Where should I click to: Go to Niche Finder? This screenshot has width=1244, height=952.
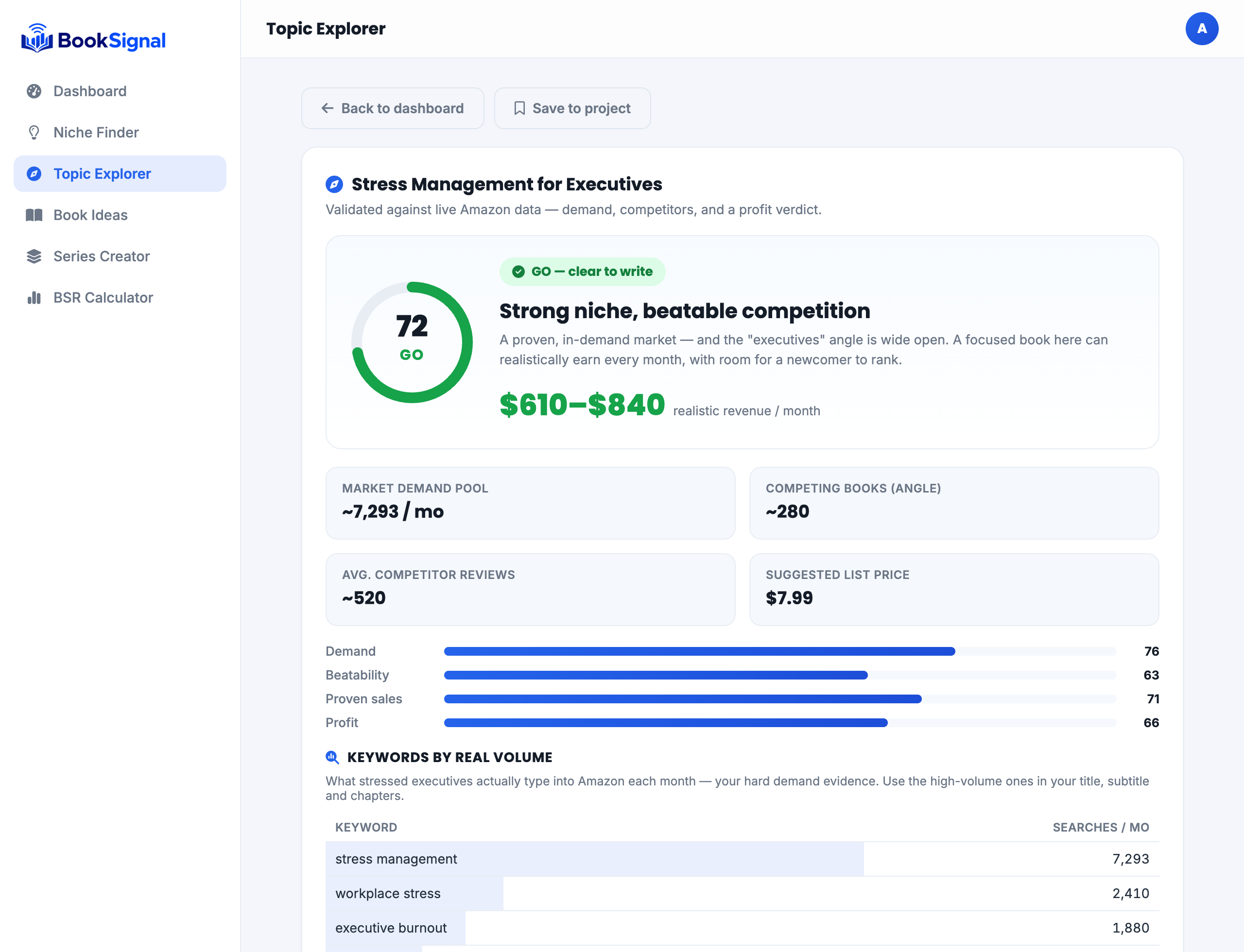pyautogui.click(x=120, y=133)
